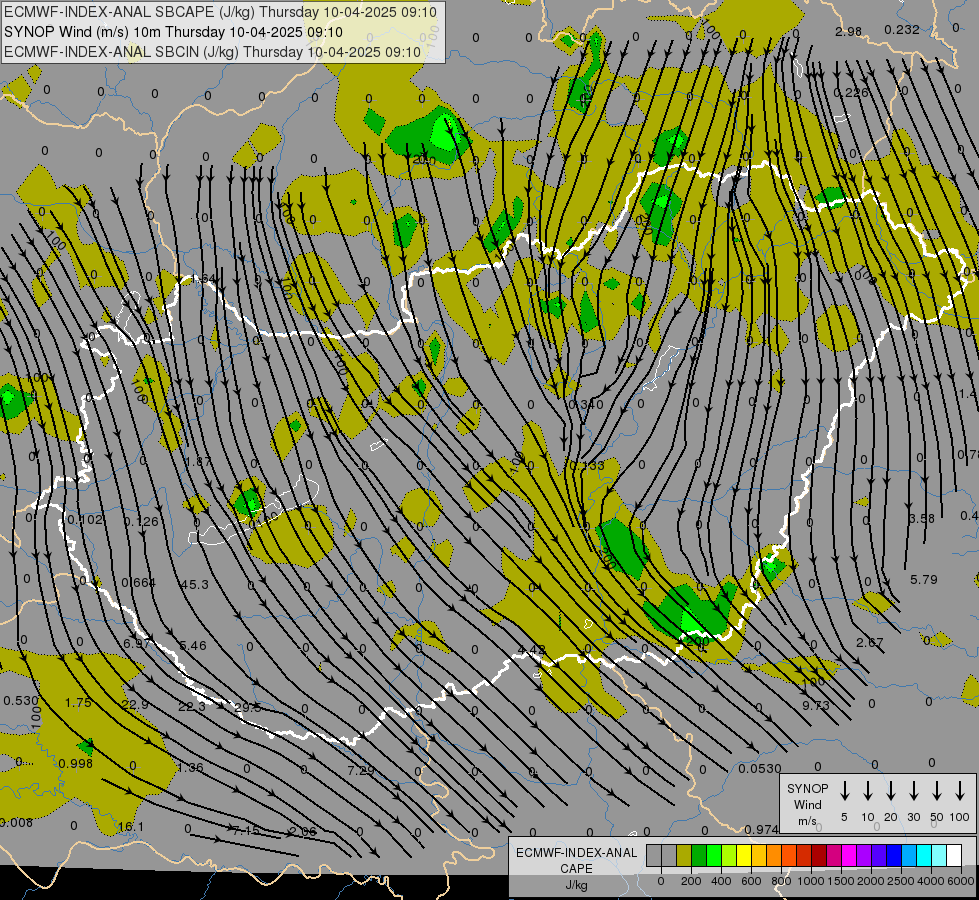The height and width of the screenshot is (900, 979).
Task: Select the pure yellow CAPE legend swatch
Action: point(744,856)
